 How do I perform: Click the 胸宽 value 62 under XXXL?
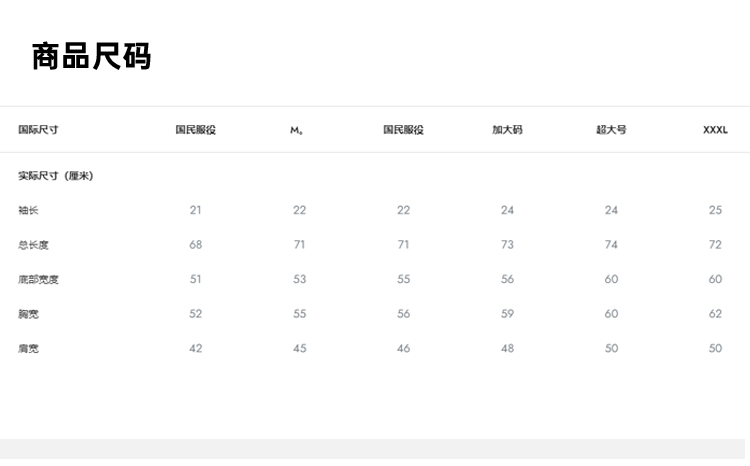pyautogui.click(x=715, y=314)
